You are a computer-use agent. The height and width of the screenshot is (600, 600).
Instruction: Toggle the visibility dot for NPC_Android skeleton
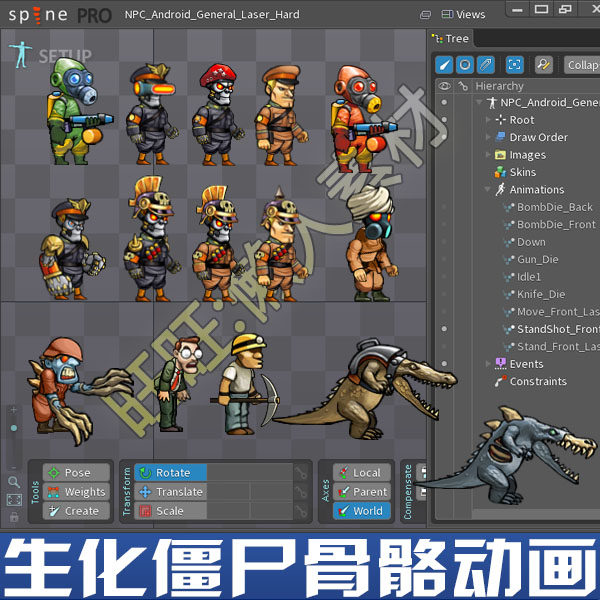[444, 102]
